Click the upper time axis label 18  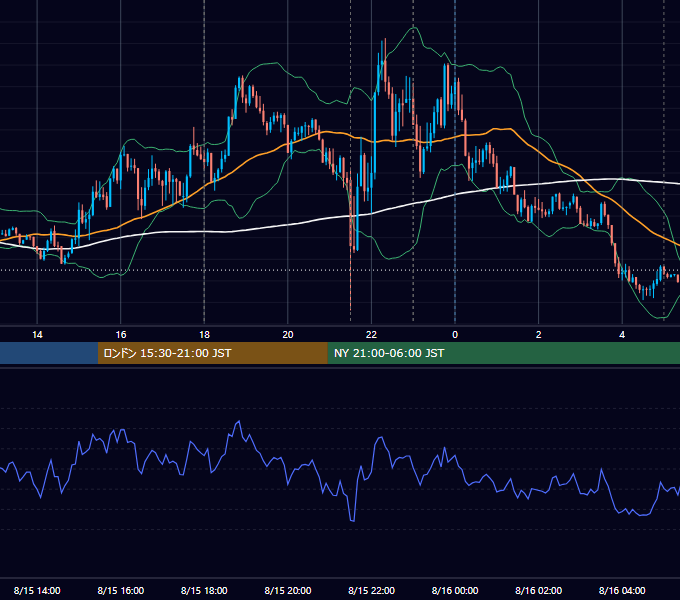[204, 335]
